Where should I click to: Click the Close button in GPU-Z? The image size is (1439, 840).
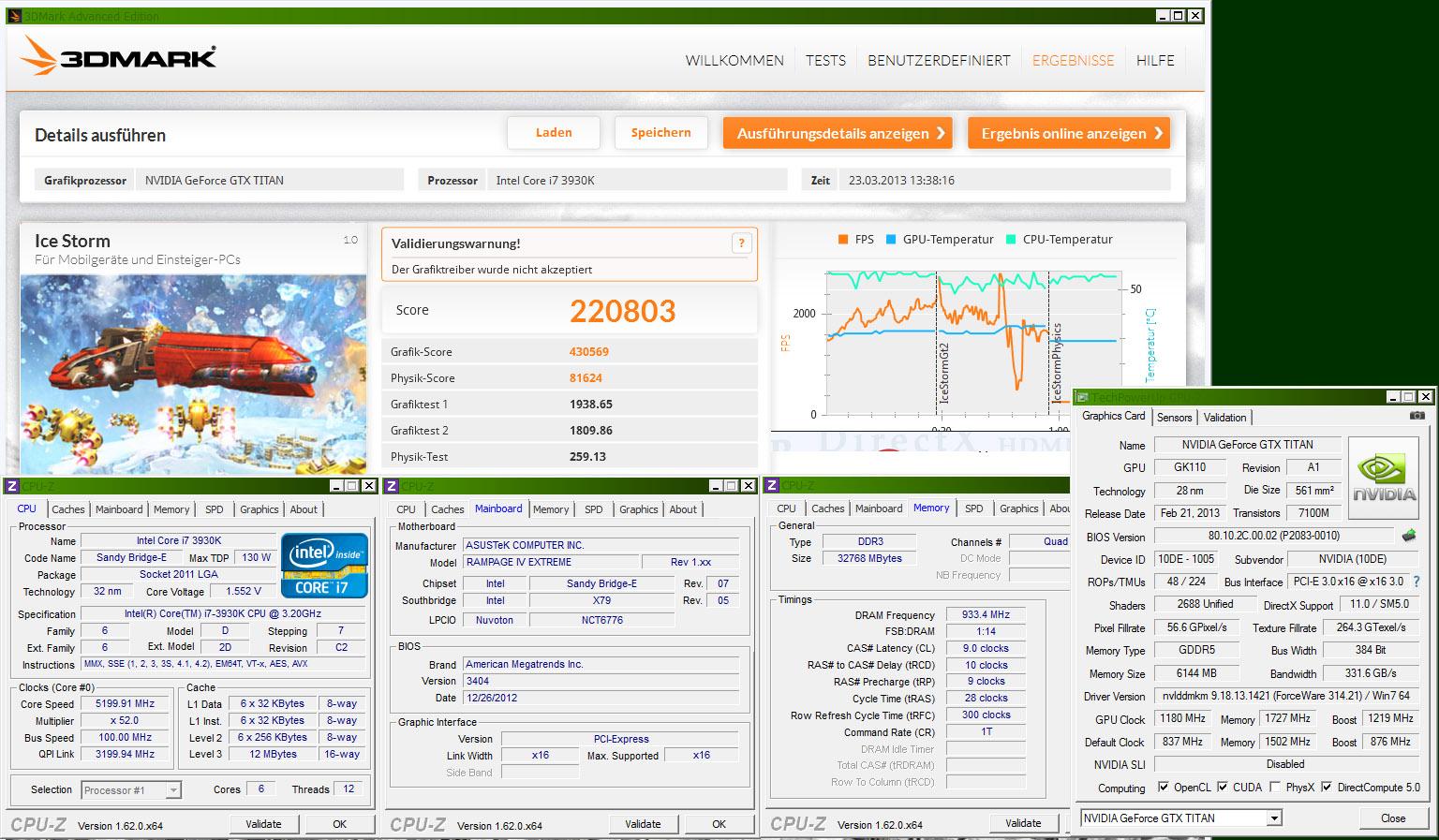point(1393,818)
